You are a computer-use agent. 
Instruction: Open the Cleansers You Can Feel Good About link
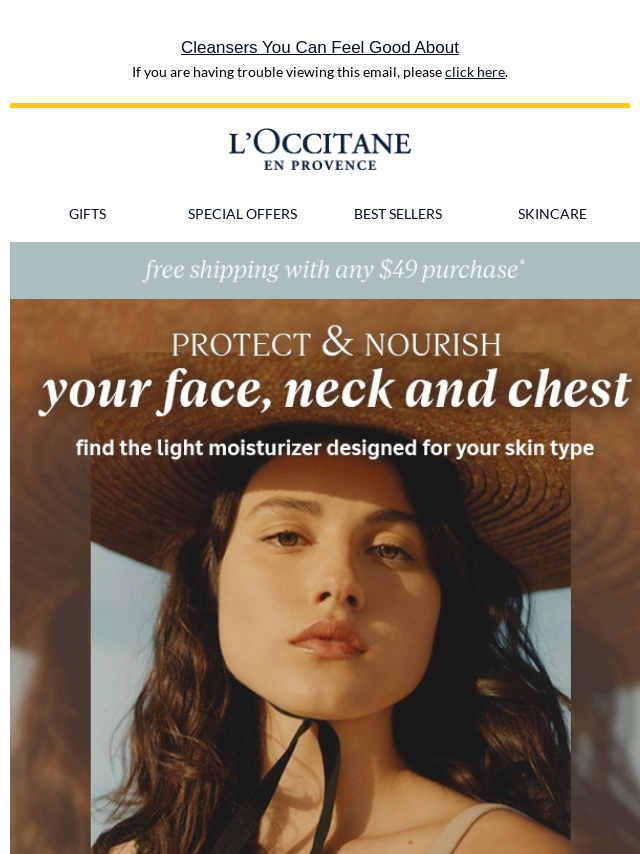[x=320, y=47]
